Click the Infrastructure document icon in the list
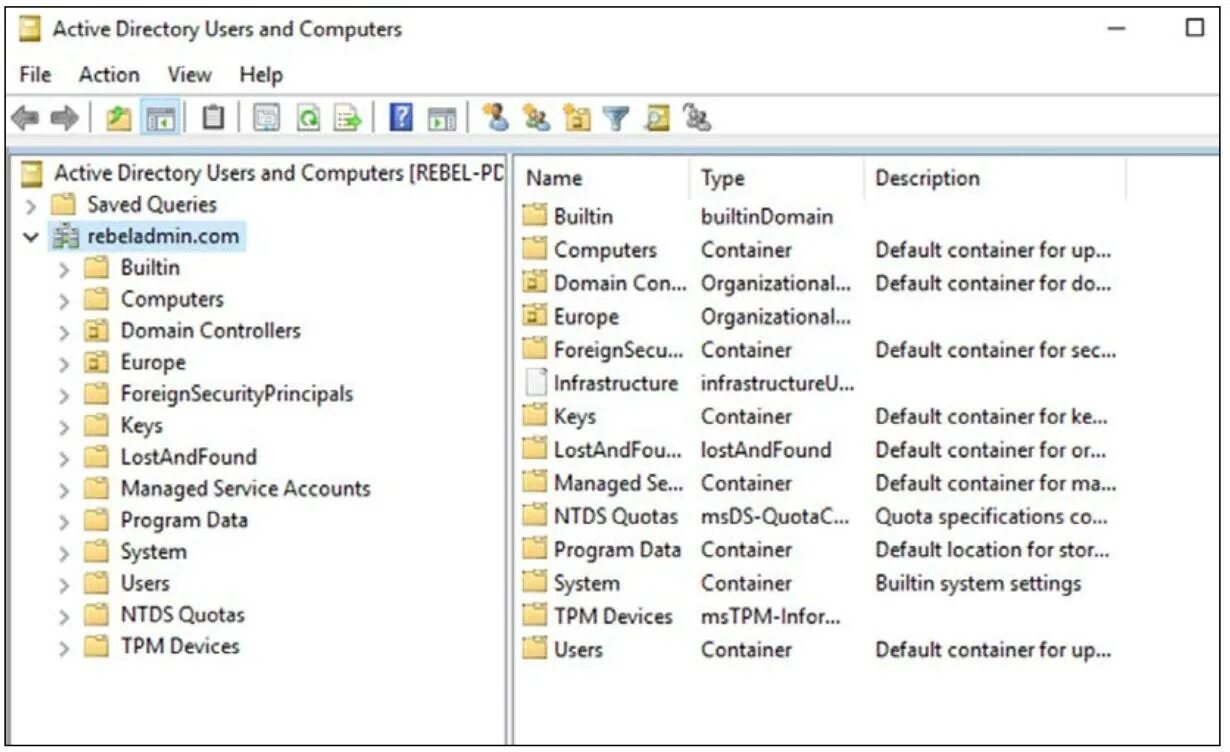 (x=536, y=383)
